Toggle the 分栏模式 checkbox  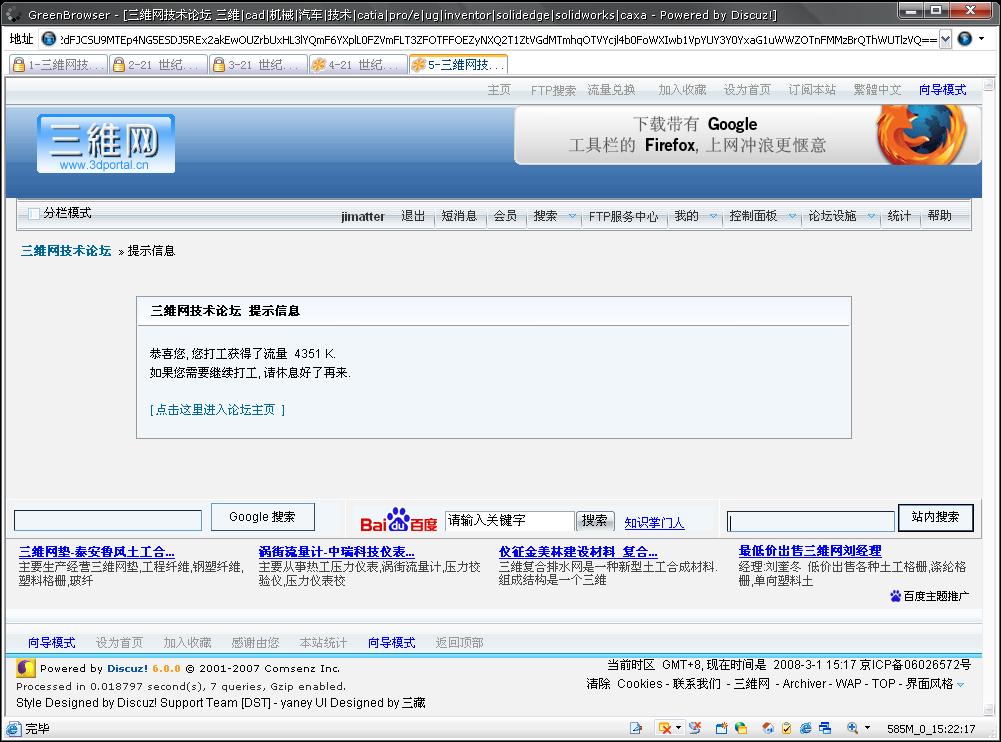tap(34, 213)
